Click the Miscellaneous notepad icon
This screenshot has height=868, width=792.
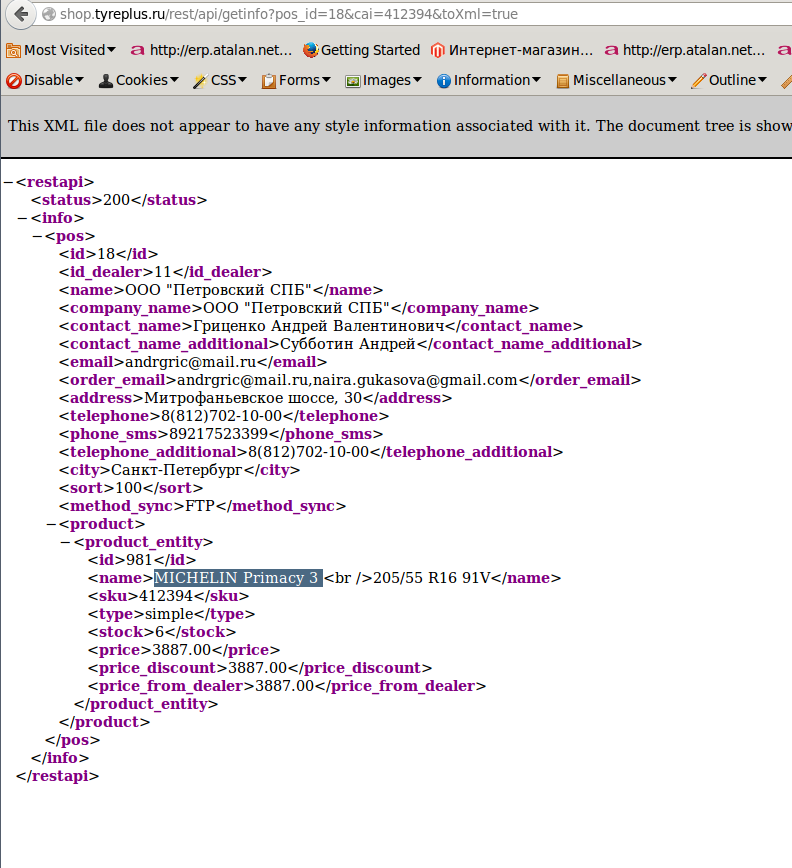(562, 81)
